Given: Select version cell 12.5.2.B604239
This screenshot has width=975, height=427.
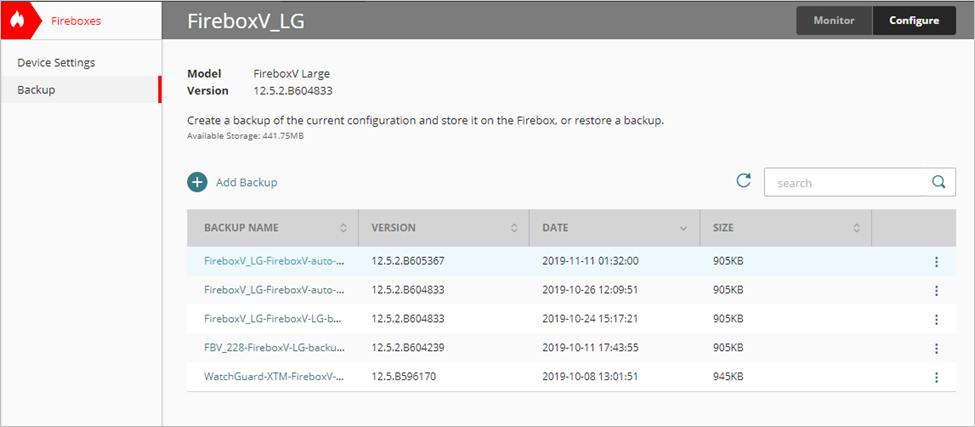Looking at the screenshot, I should 407,347.
